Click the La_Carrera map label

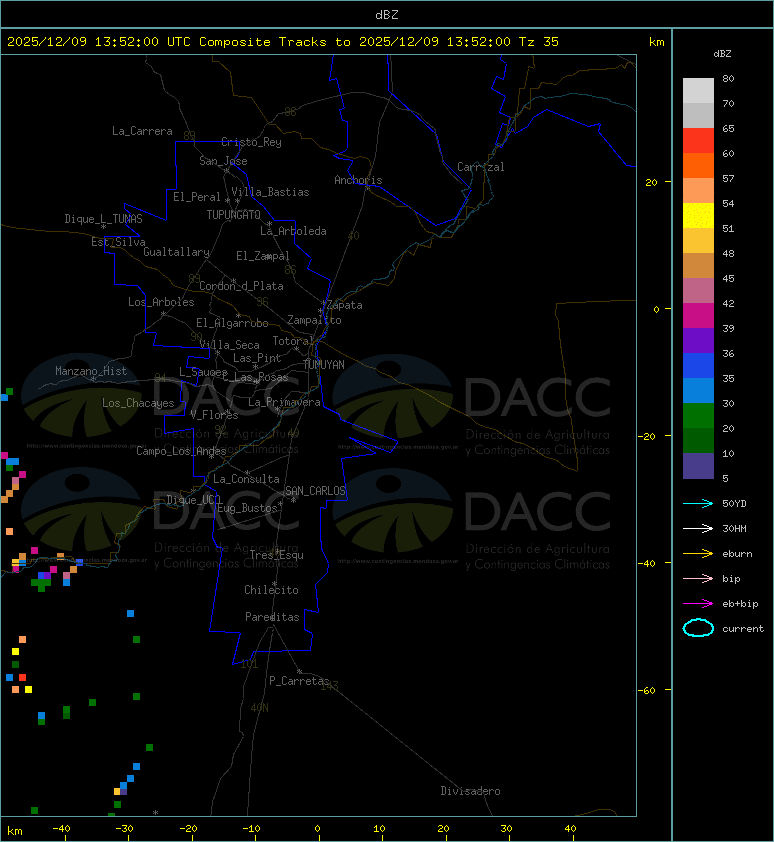[142, 131]
